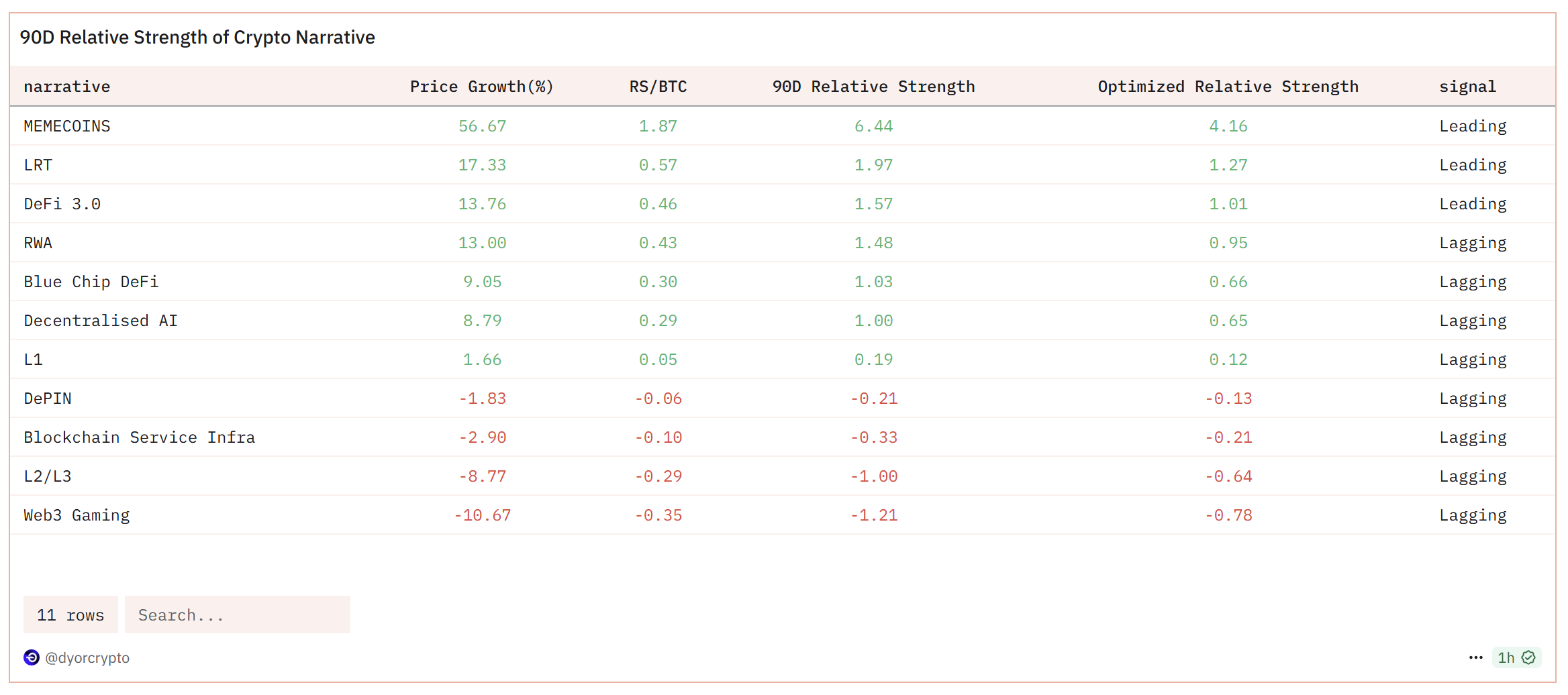Click the 1h data freshness label
Image resolution: width=1568 pixels, height=695 pixels.
click(x=1506, y=657)
